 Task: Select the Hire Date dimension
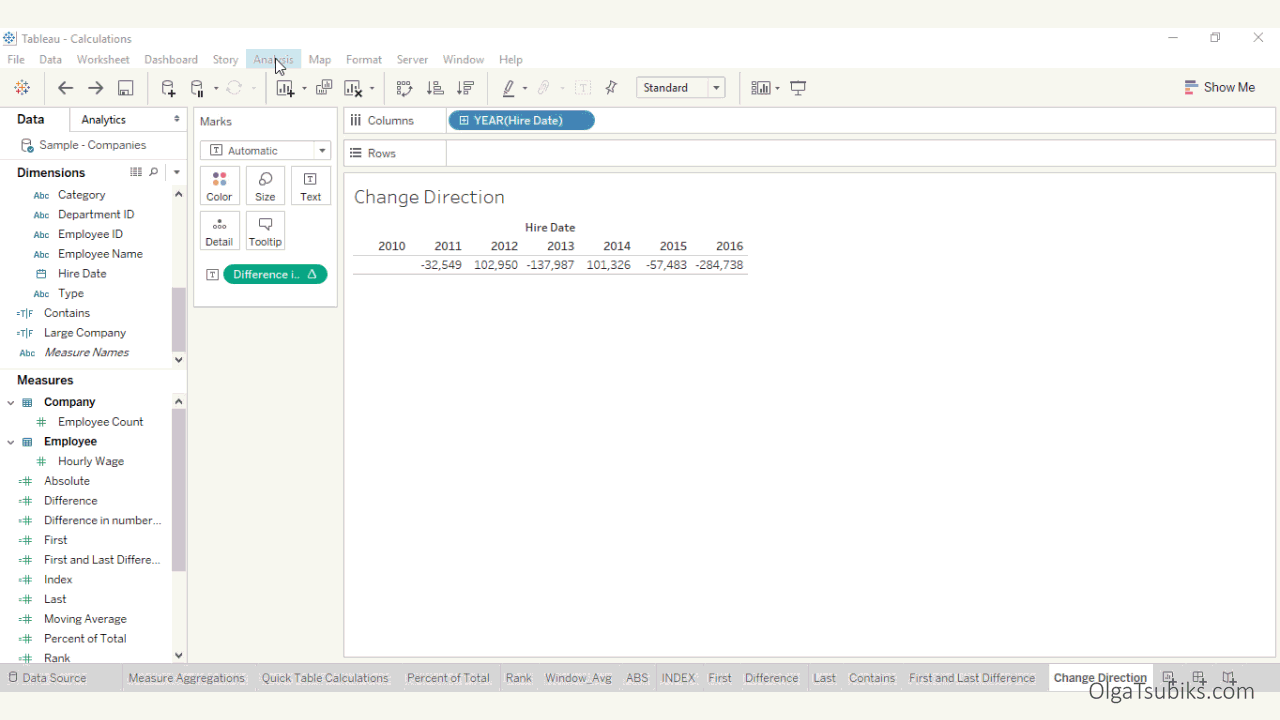[x=82, y=274]
